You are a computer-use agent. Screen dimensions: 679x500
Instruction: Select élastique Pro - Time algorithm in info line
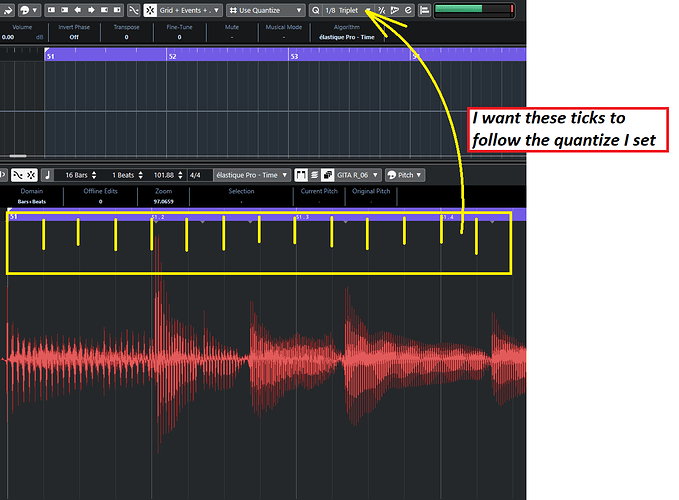(346, 37)
